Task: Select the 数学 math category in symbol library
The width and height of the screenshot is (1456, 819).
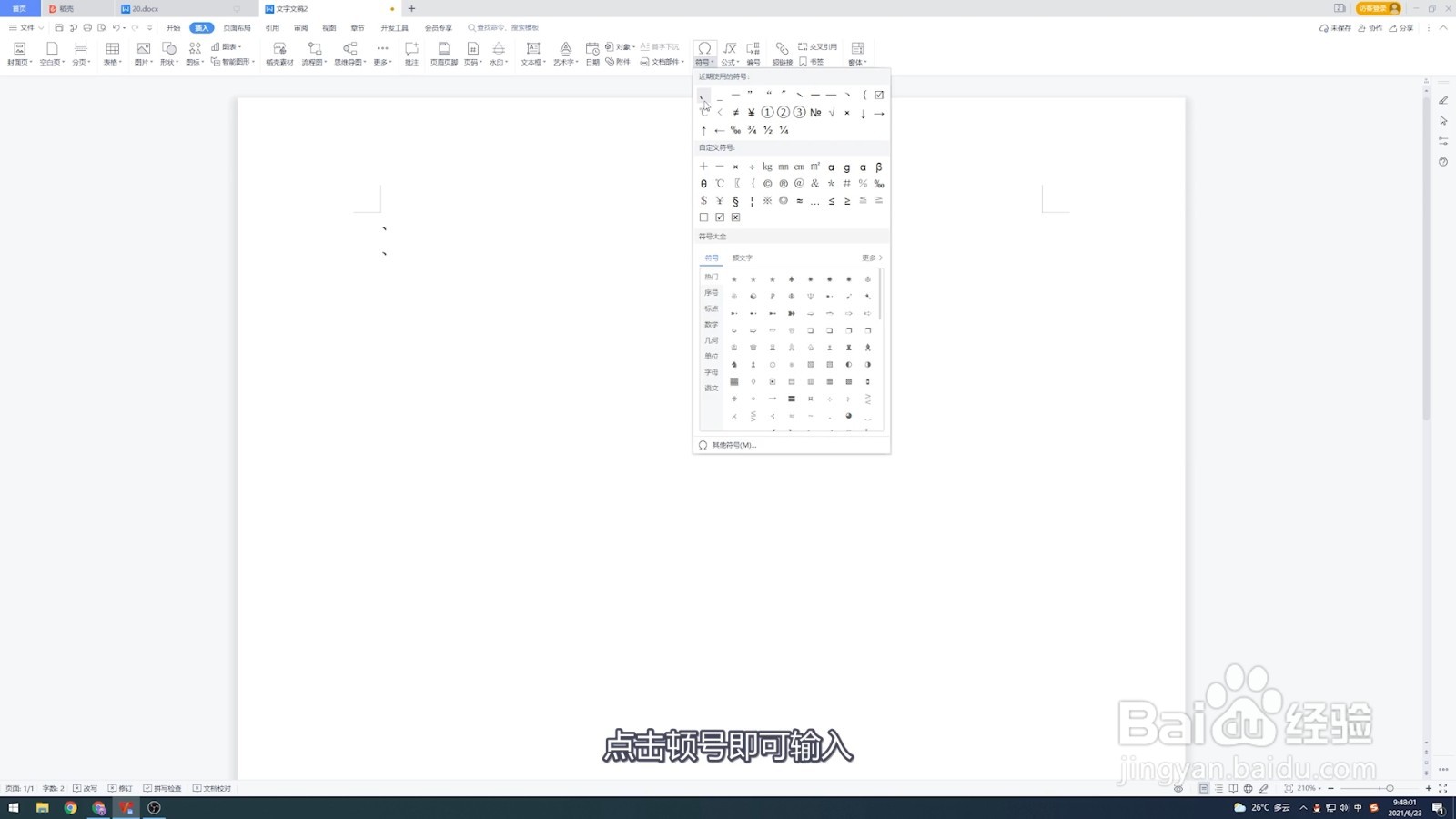Action: pyautogui.click(x=712, y=325)
